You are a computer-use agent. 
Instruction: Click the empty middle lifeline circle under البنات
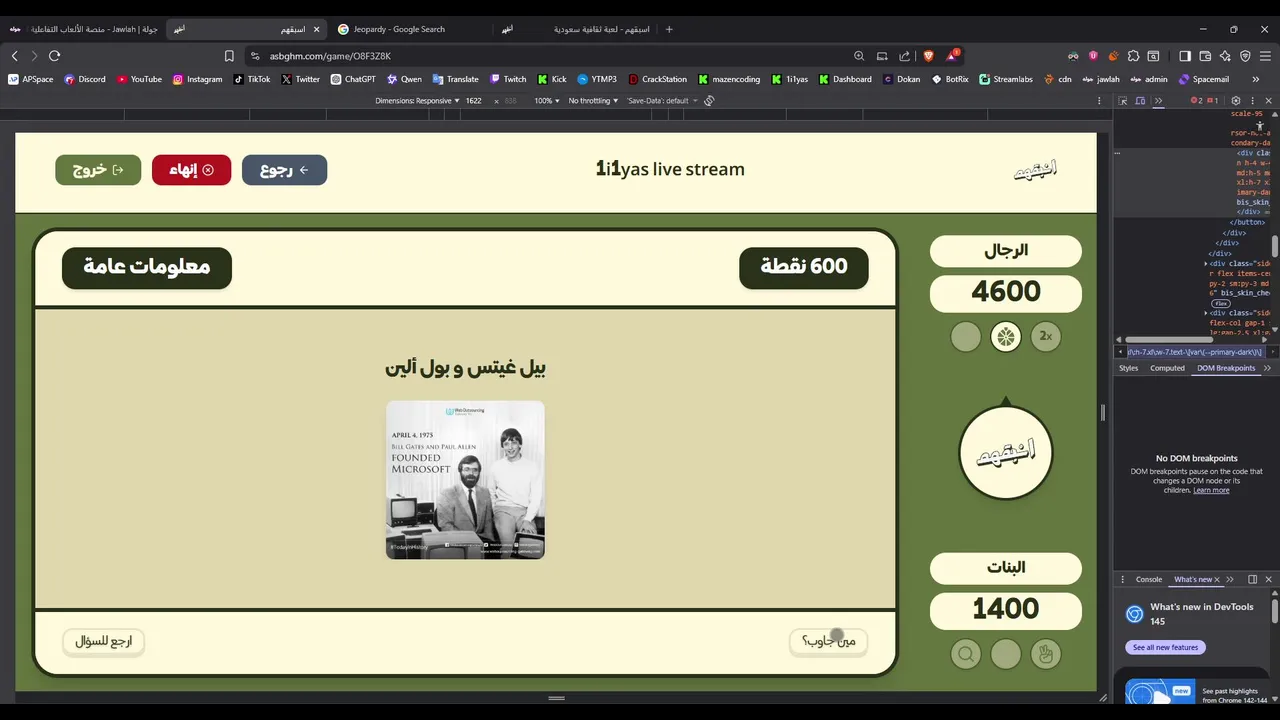1006,654
